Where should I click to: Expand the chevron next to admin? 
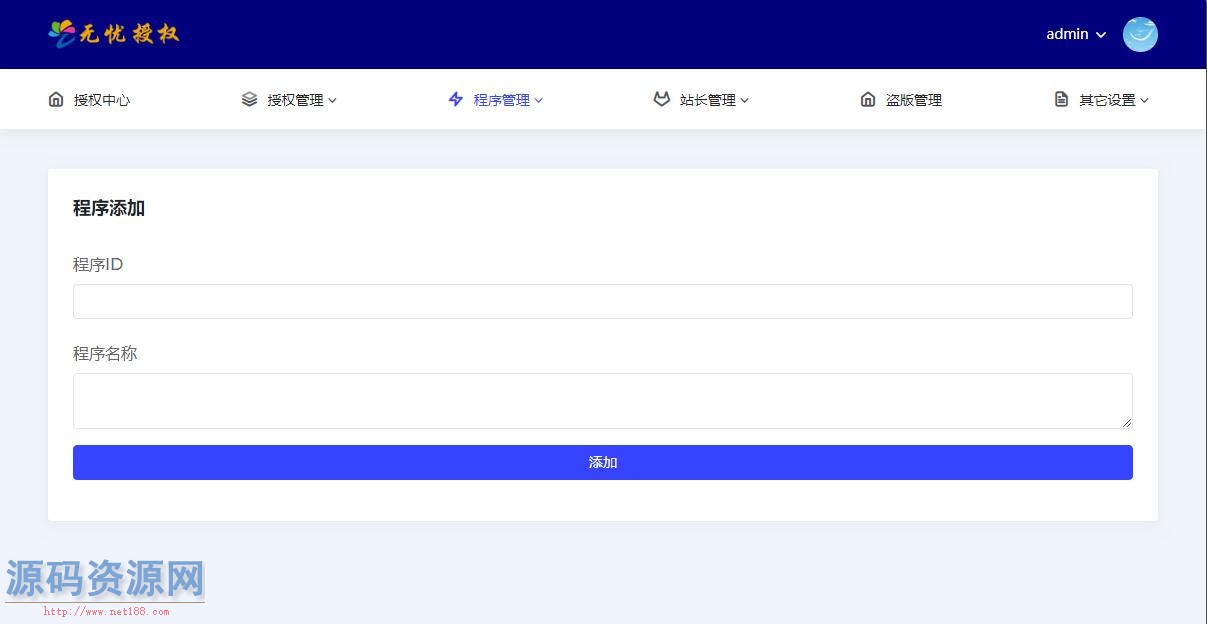click(1101, 35)
